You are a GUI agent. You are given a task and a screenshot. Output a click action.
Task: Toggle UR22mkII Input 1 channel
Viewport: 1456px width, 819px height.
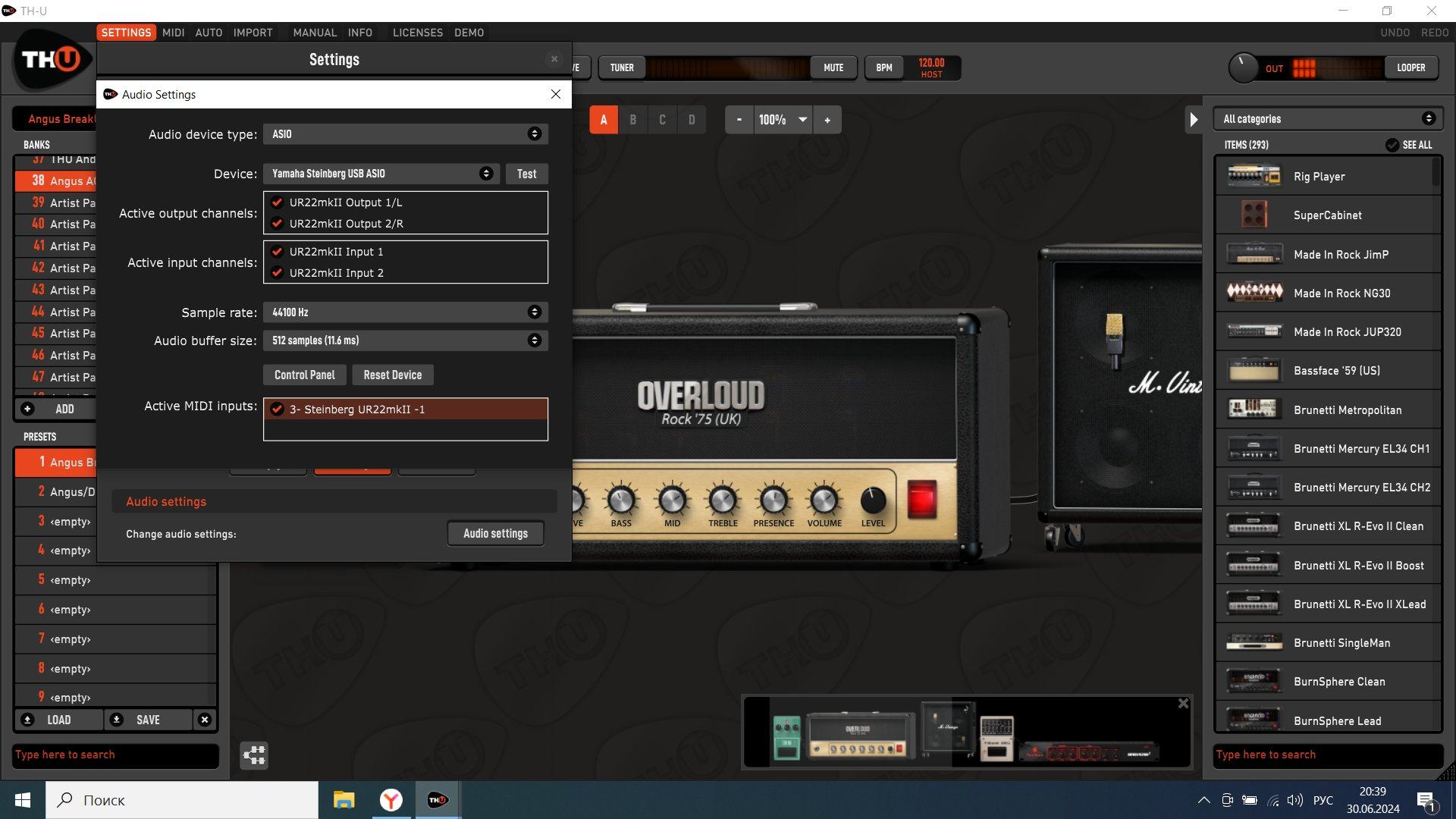pos(278,252)
